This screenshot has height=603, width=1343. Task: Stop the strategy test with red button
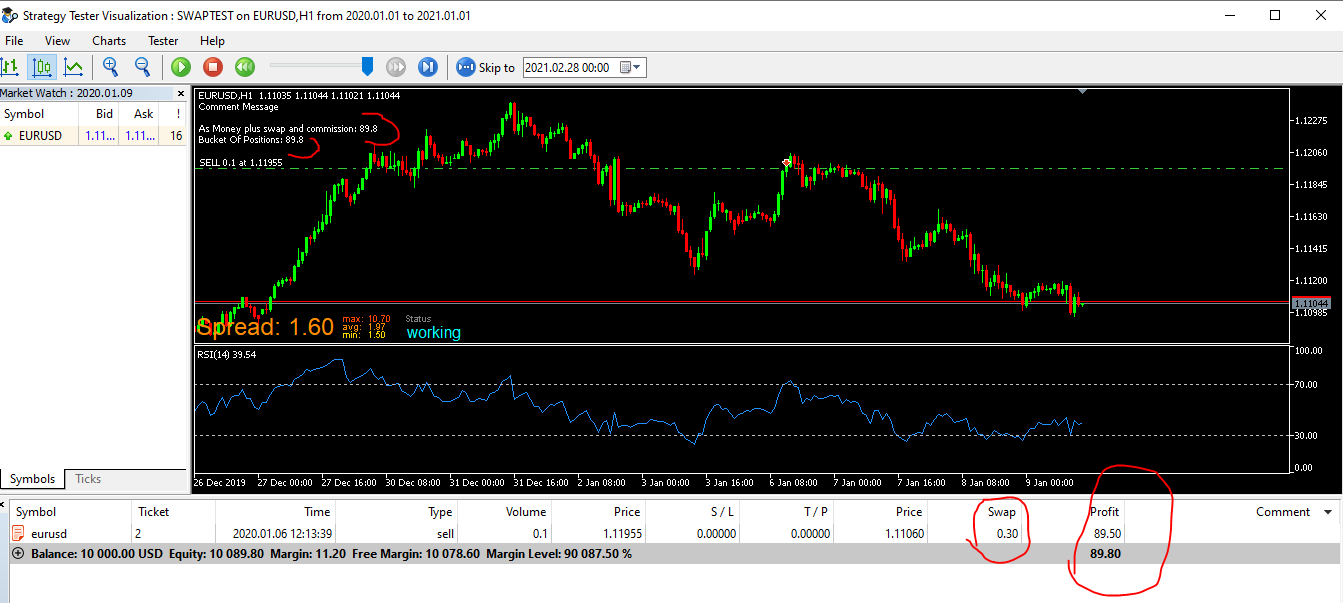(212, 67)
